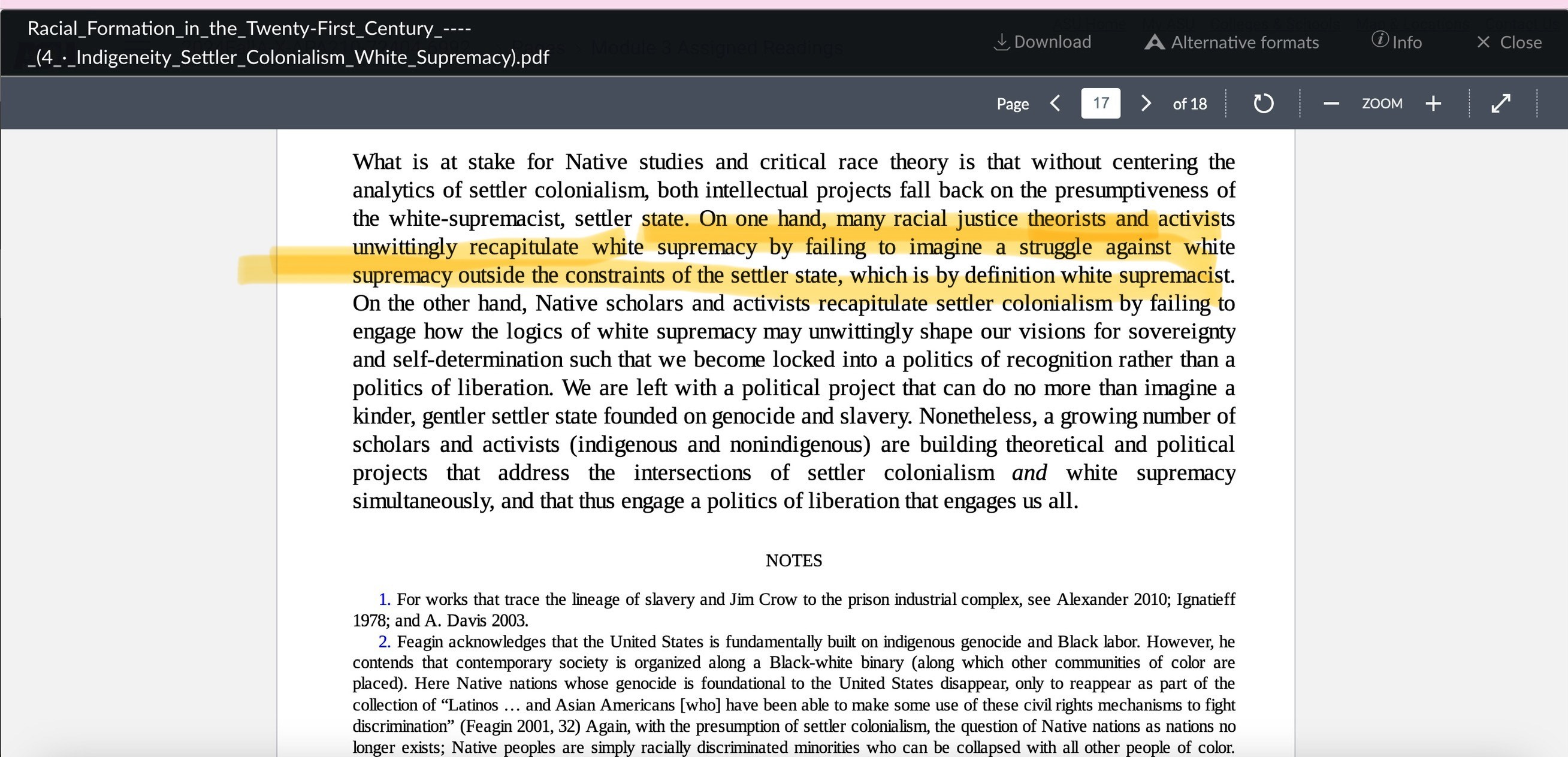Open the file Info panel
The width and height of the screenshot is (1568, 757).
[1397, 42]
